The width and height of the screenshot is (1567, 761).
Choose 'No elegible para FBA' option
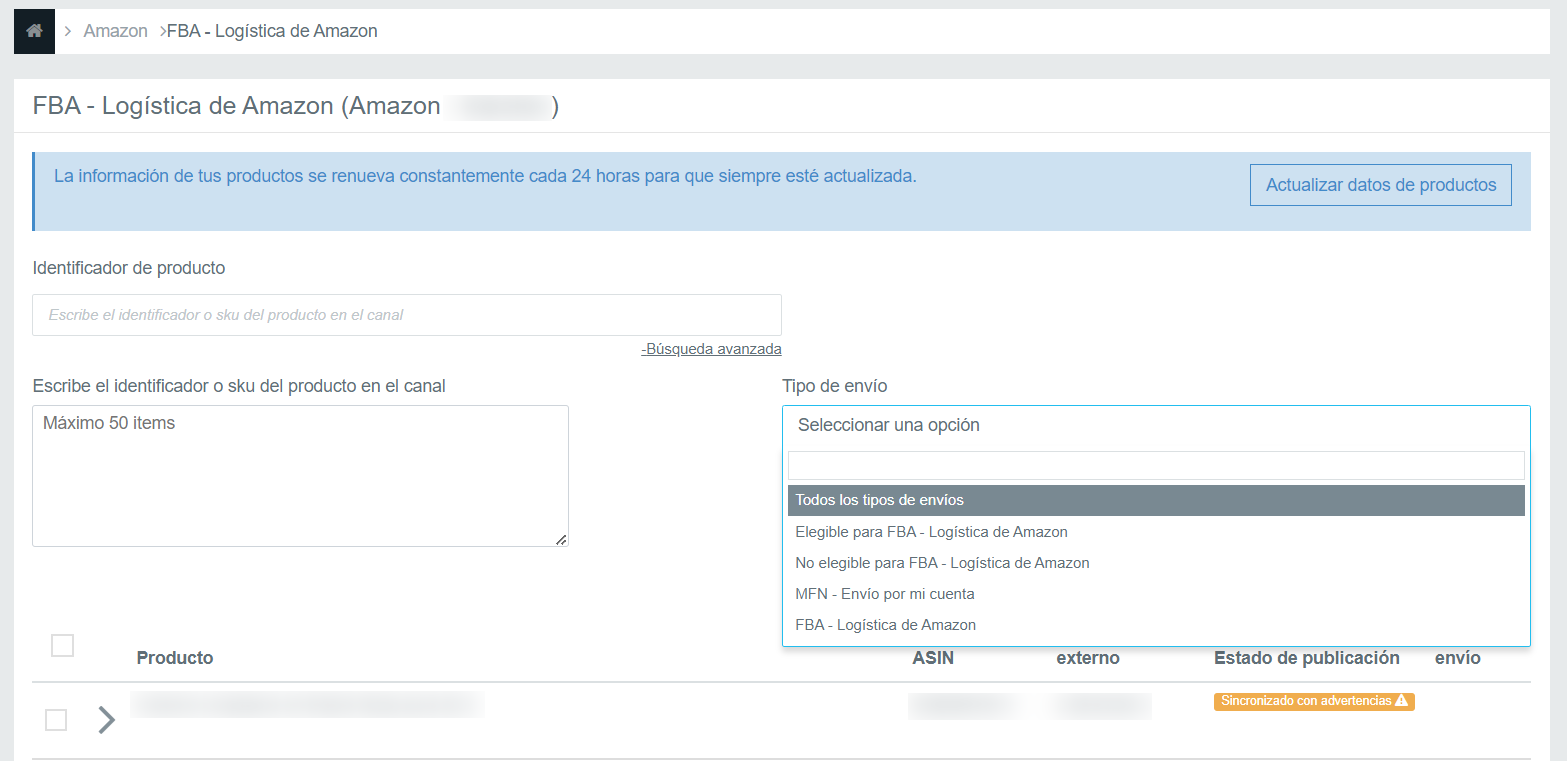1156,563
